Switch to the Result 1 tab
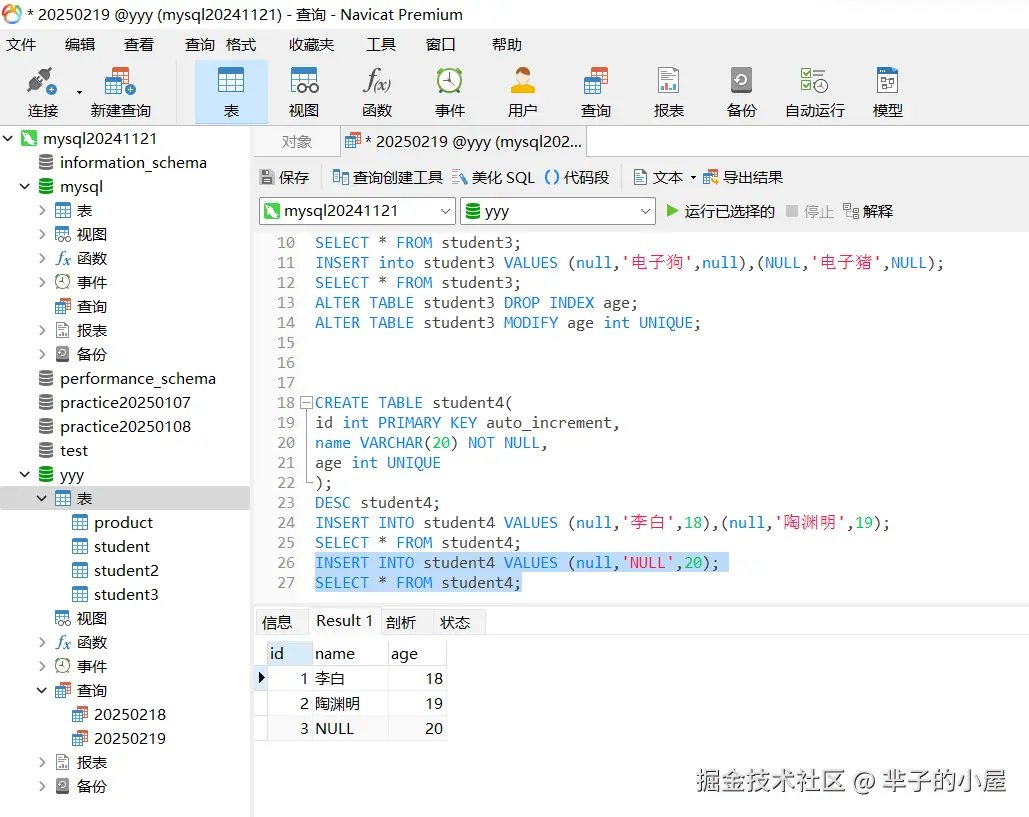Screen dimensions: 1029x817 tap(344, 621)
